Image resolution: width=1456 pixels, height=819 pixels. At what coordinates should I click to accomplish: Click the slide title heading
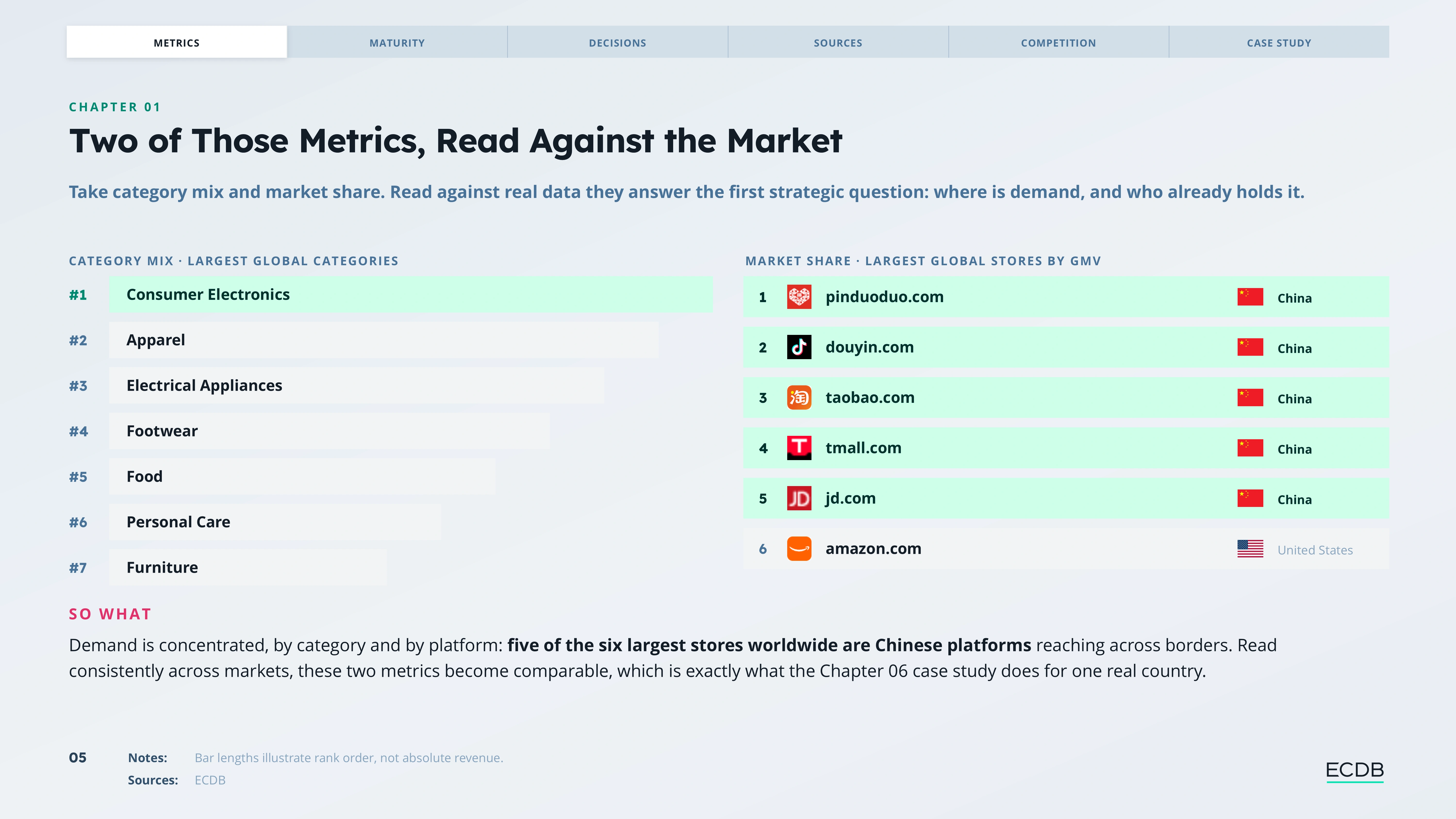click(455, 141)
